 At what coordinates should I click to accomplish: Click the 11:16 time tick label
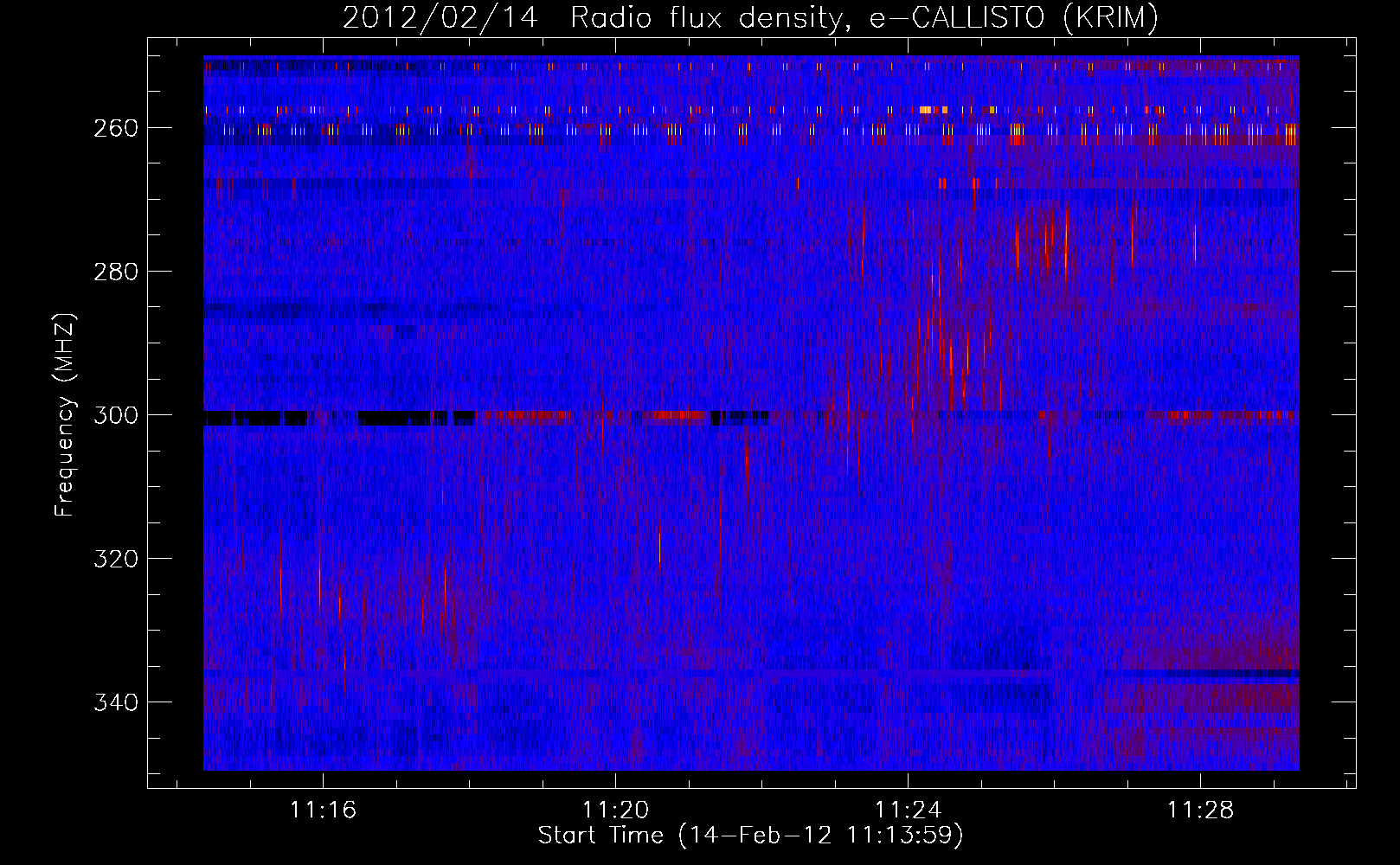(x=323, y=811)
